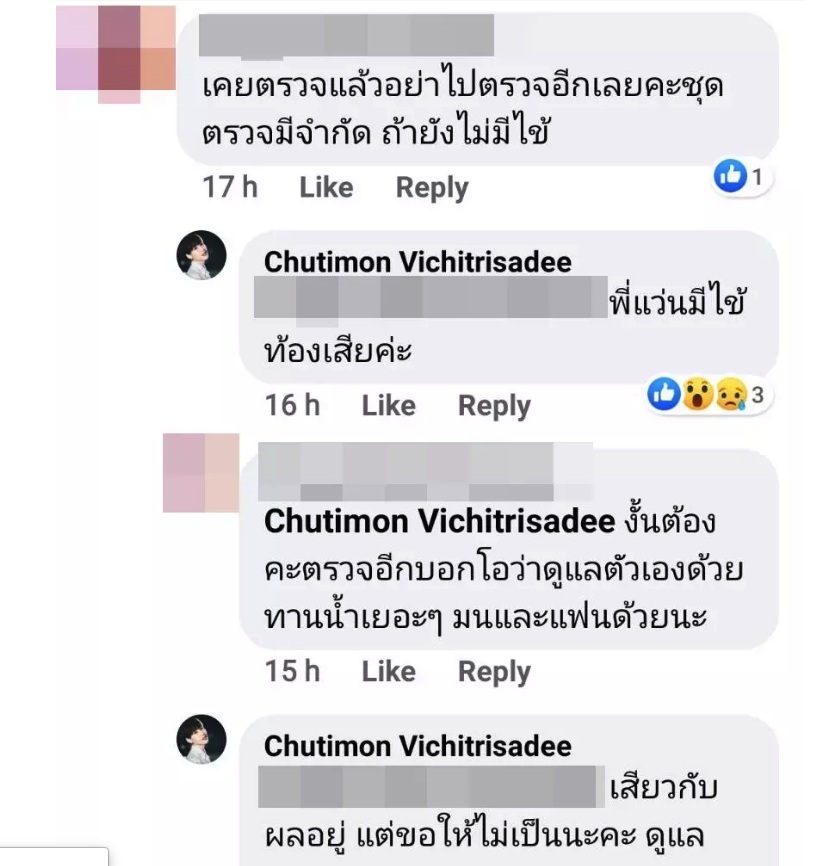Viewport: 815px width, 866px height.
Task: Click the 16 h timestamp
Action: click(292, 405)
